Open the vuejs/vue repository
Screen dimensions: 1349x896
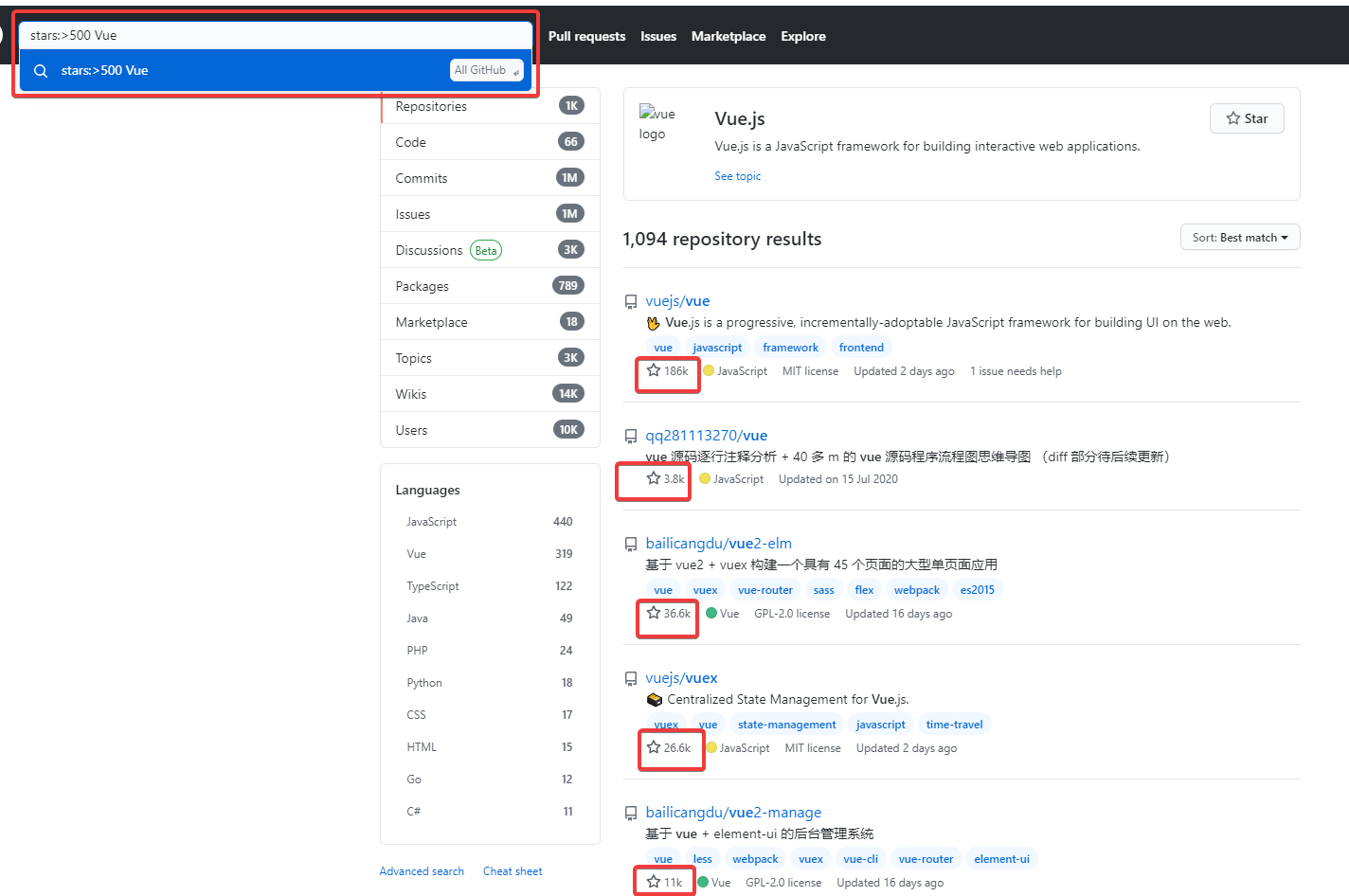[x=677, y=301]
